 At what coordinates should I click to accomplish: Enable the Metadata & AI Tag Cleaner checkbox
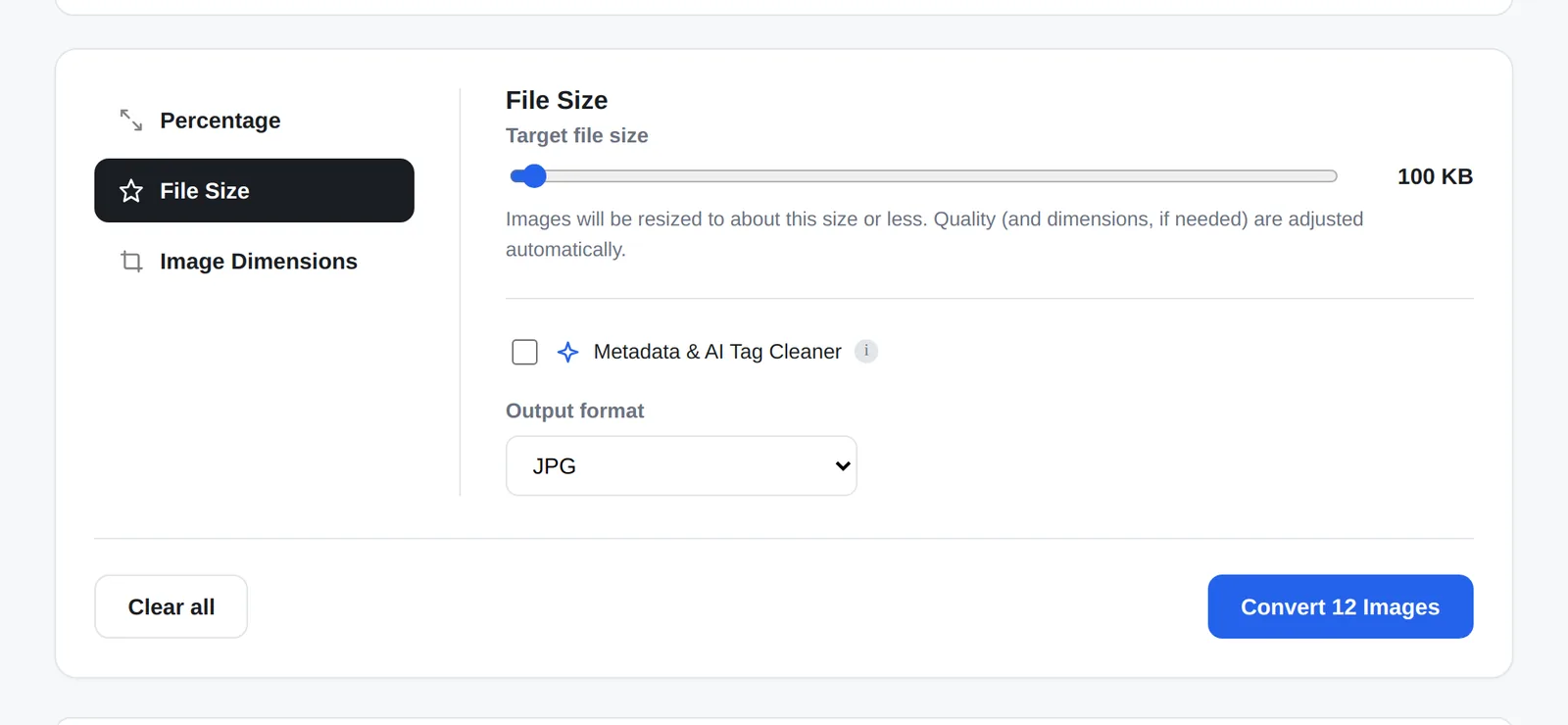[525, 352]
